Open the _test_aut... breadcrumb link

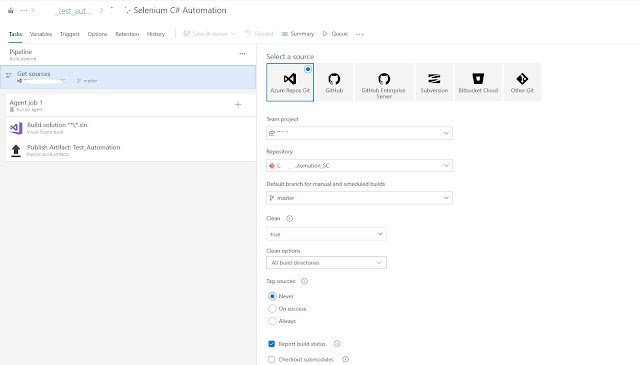73,11
